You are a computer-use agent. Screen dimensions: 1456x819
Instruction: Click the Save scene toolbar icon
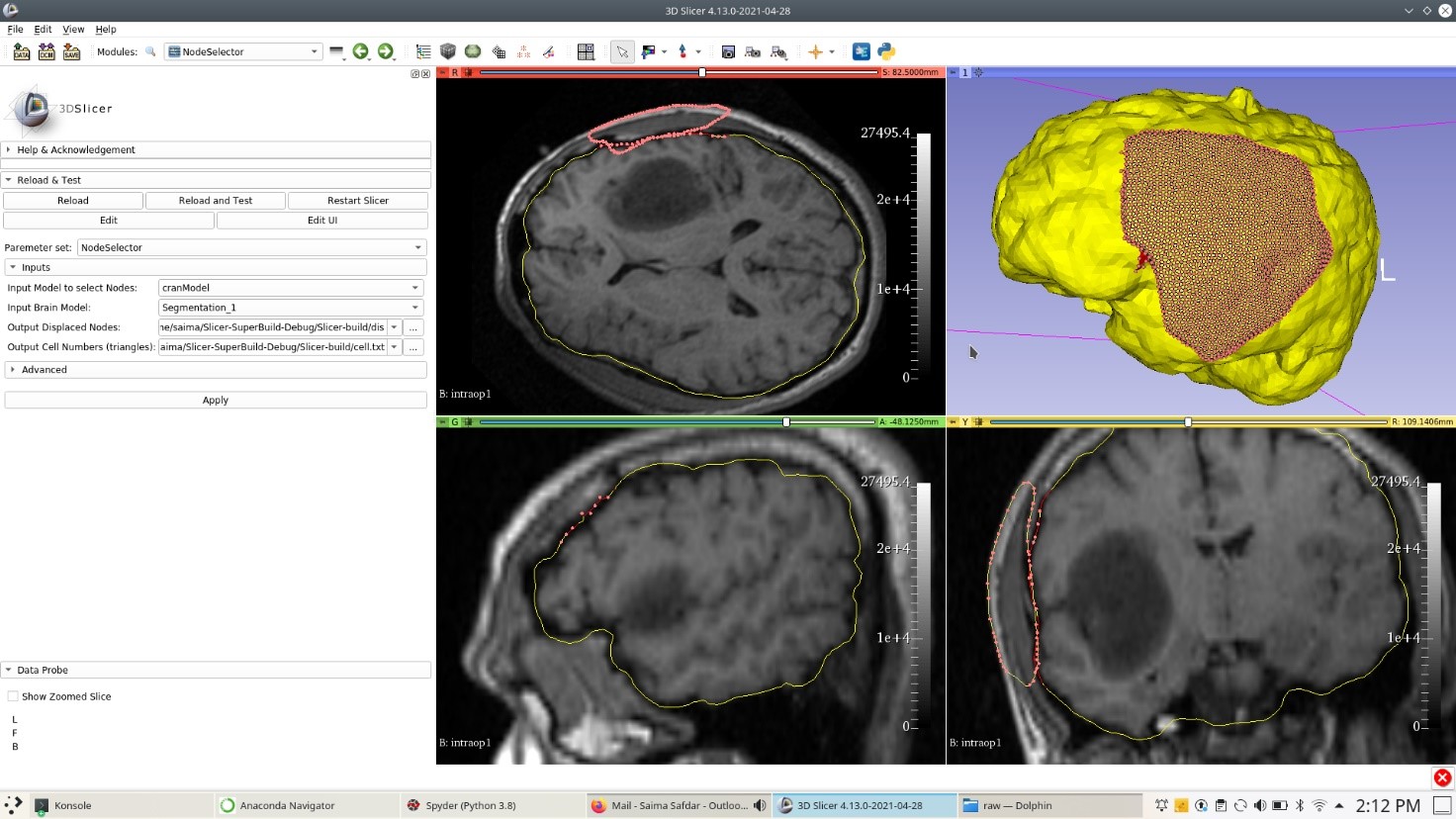[71, 51]
